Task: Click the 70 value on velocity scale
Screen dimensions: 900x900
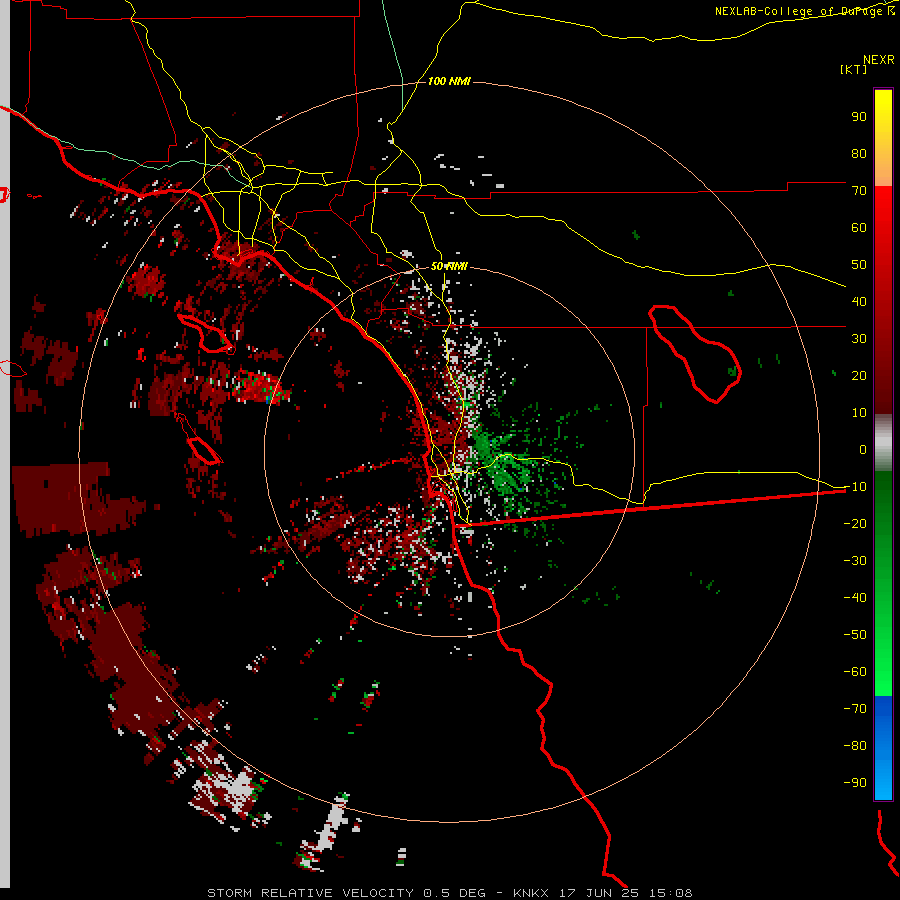Action: pos(859,191)
